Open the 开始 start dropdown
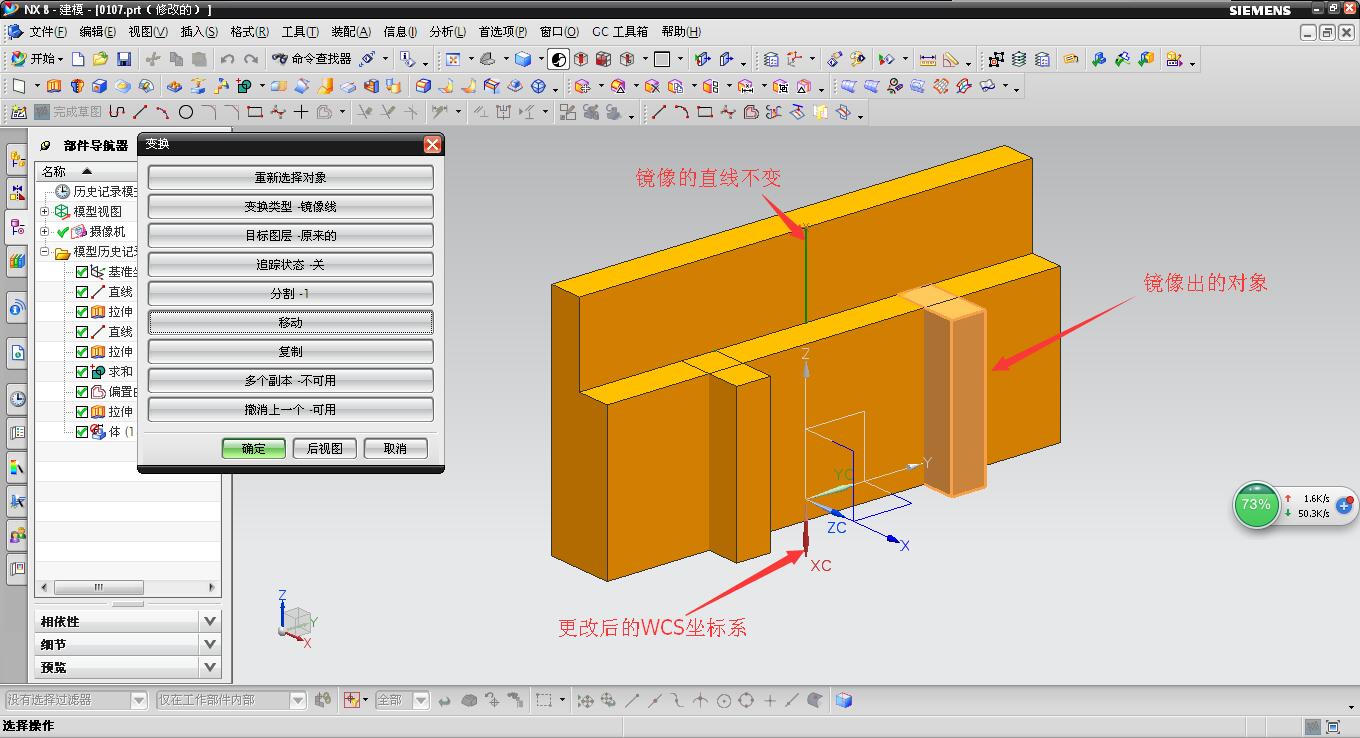The image size is (1360, 738). [36, 59]
